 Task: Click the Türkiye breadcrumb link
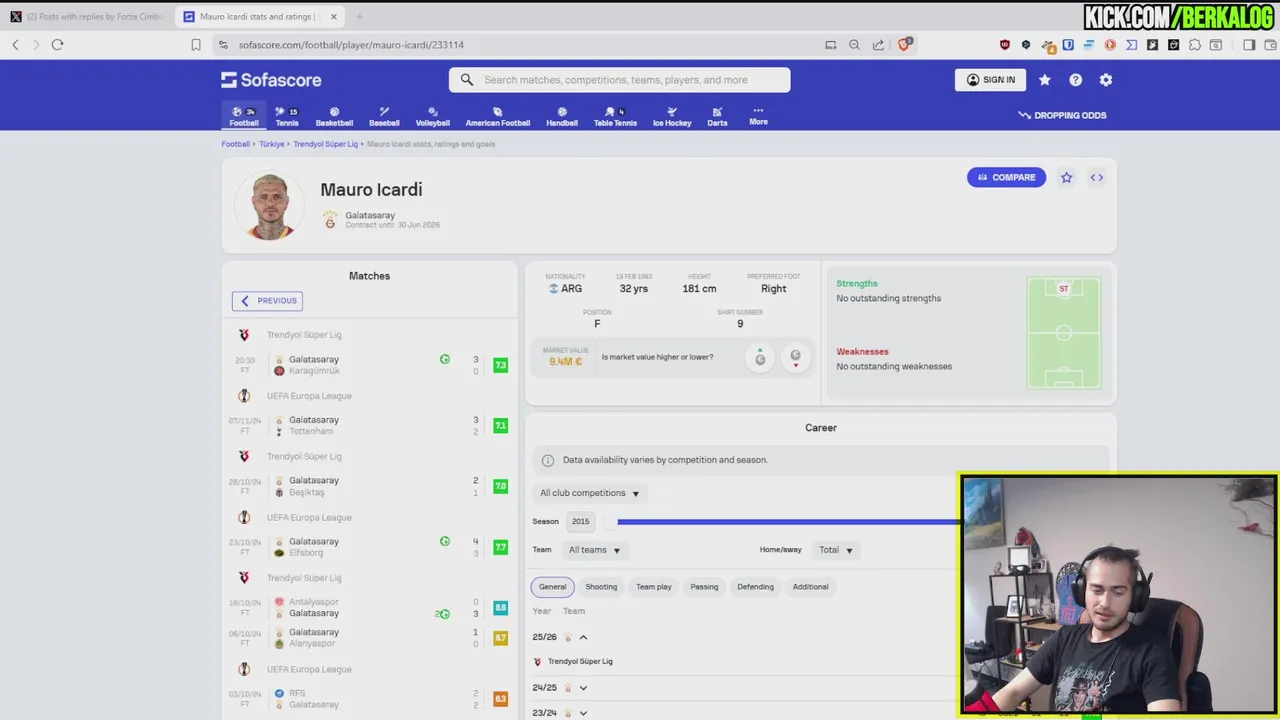tap(272, 144)
